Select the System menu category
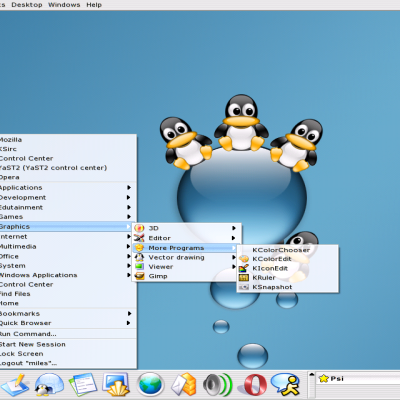 pos(66,266)
